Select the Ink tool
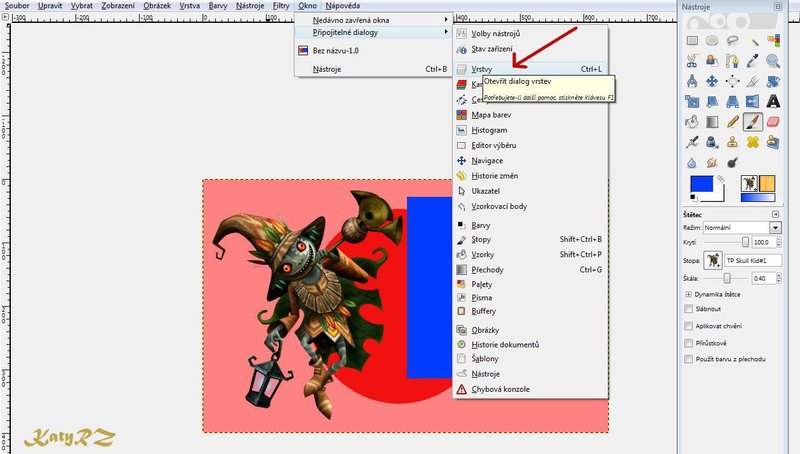Viewport: 800px width, 454px height. point(712,142)
